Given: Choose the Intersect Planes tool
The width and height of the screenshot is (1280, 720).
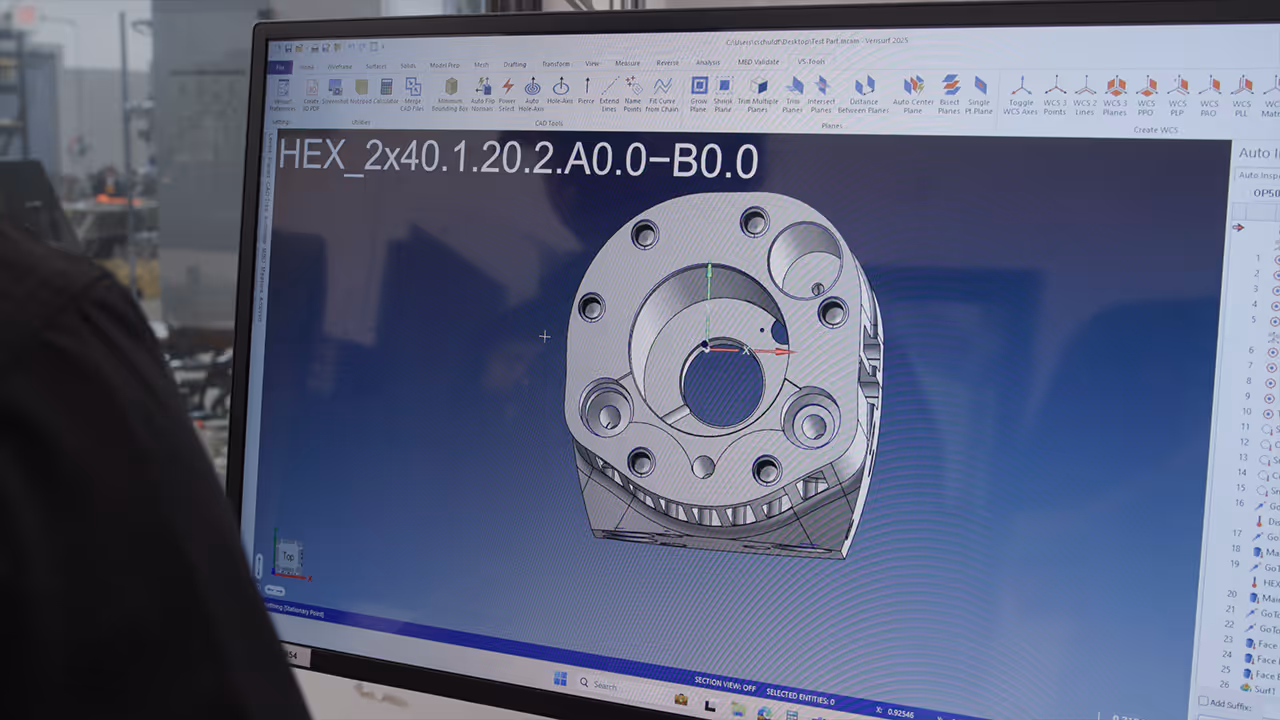Looking at the screenshot, I should pos(821,93).
